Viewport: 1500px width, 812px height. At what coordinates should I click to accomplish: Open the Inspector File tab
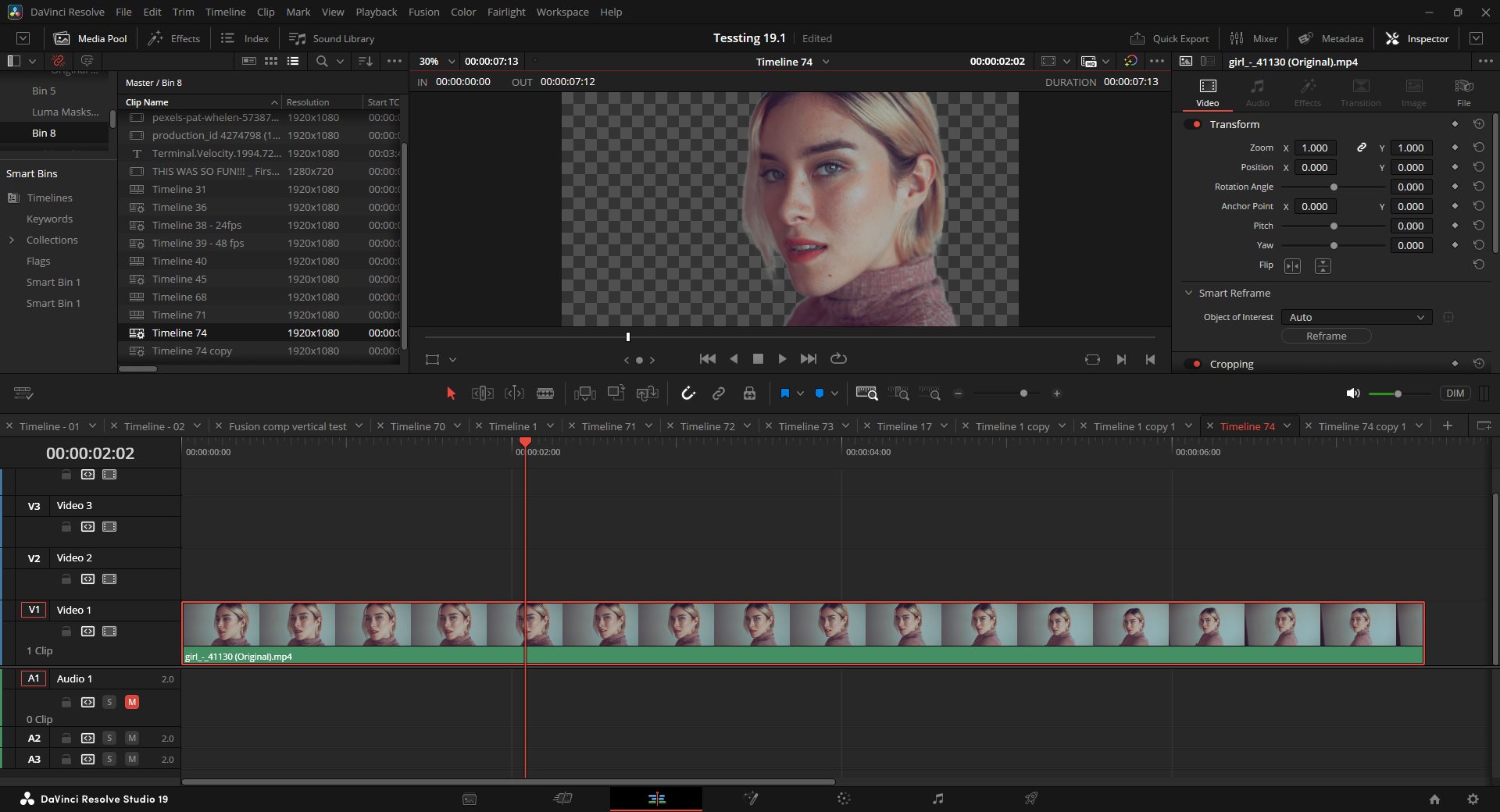pos(1463,92)
